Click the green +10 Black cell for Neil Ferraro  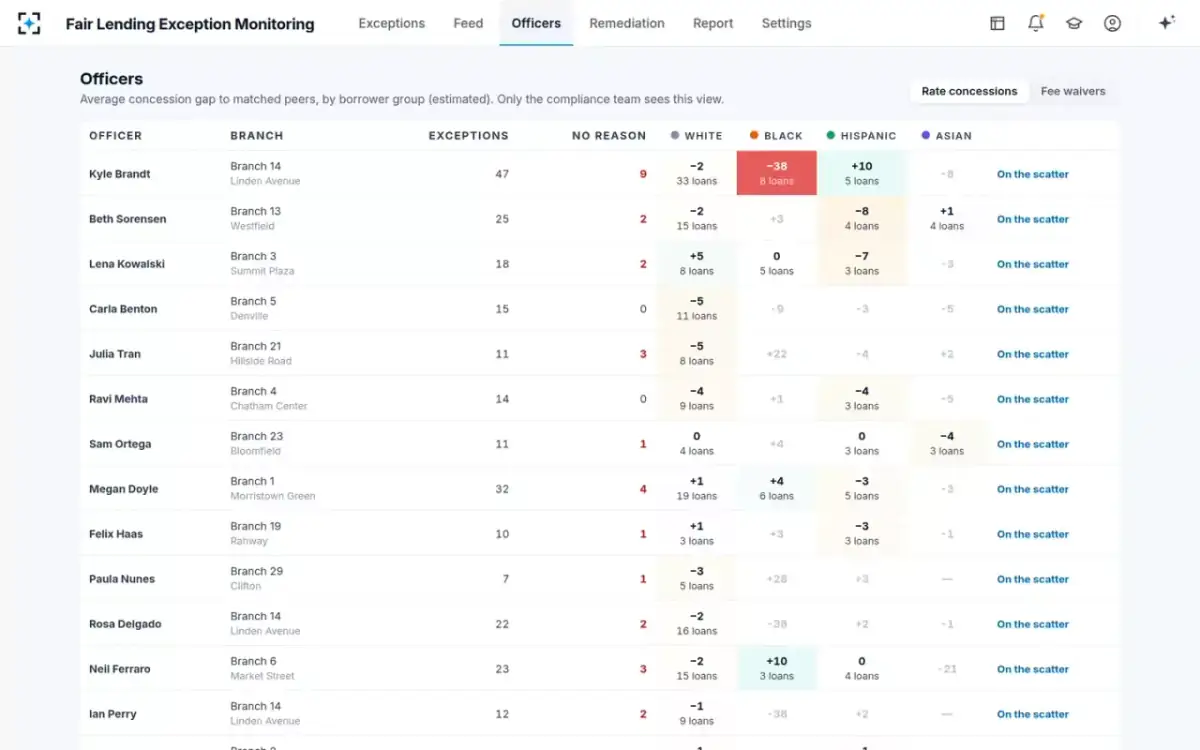click(x=777, y=668)
